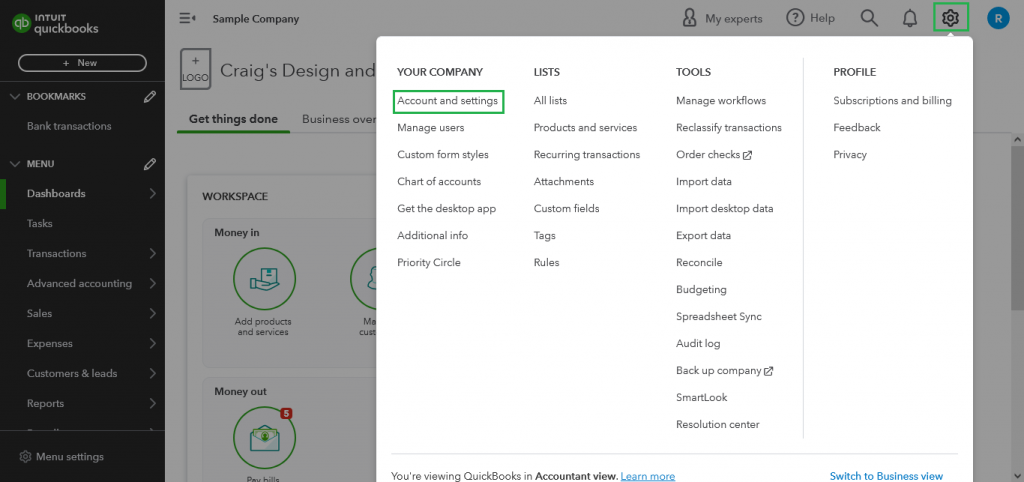Select Import data

(703, 182)
